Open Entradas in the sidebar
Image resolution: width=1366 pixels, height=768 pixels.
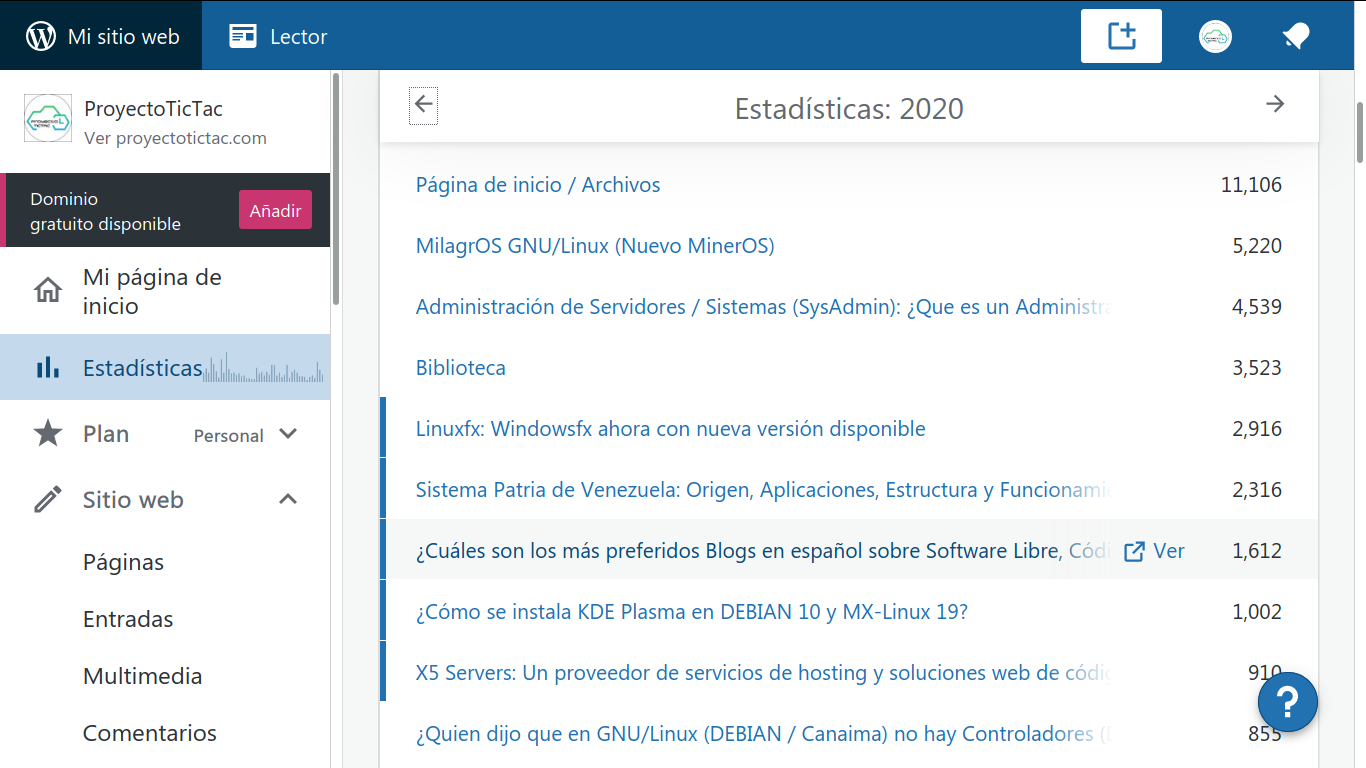tap(128, 619)
